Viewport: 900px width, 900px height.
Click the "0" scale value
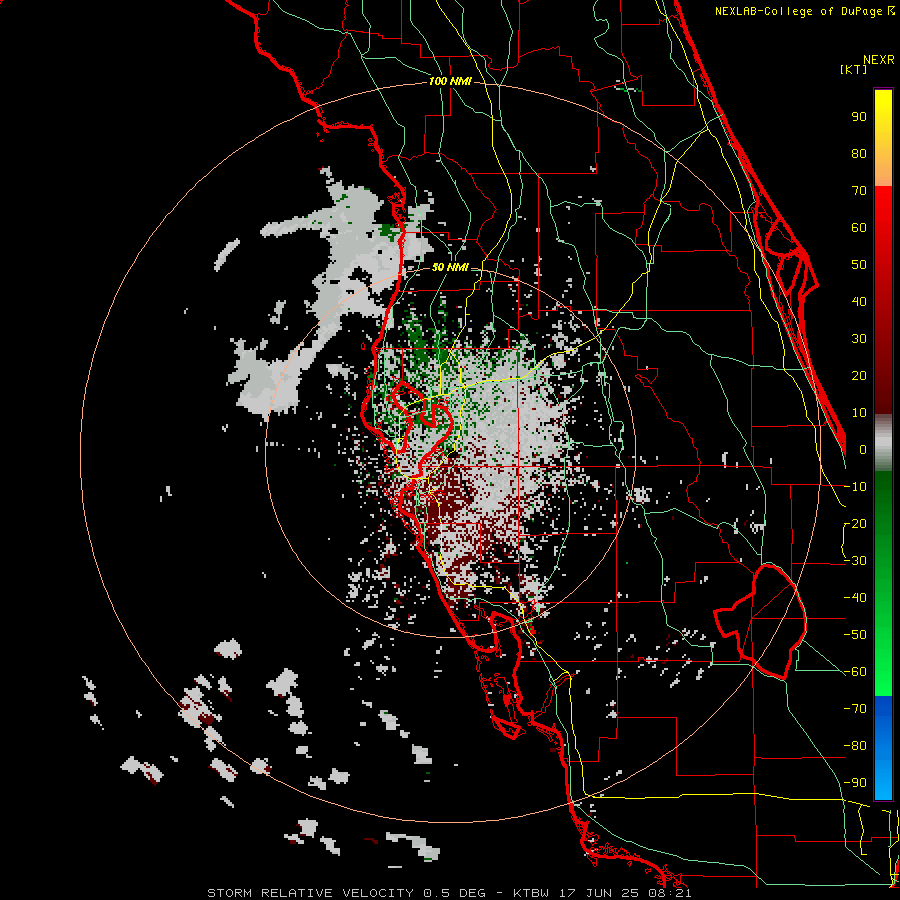point(863,450)
